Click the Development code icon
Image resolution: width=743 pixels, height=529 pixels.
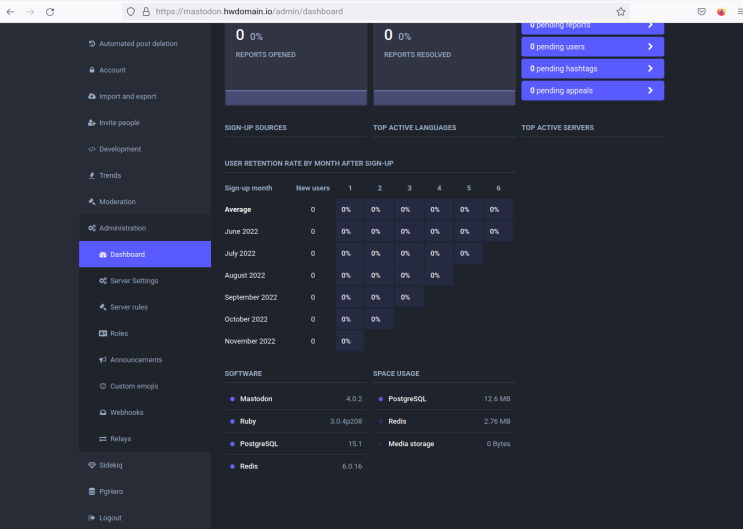tap(92, 149)
